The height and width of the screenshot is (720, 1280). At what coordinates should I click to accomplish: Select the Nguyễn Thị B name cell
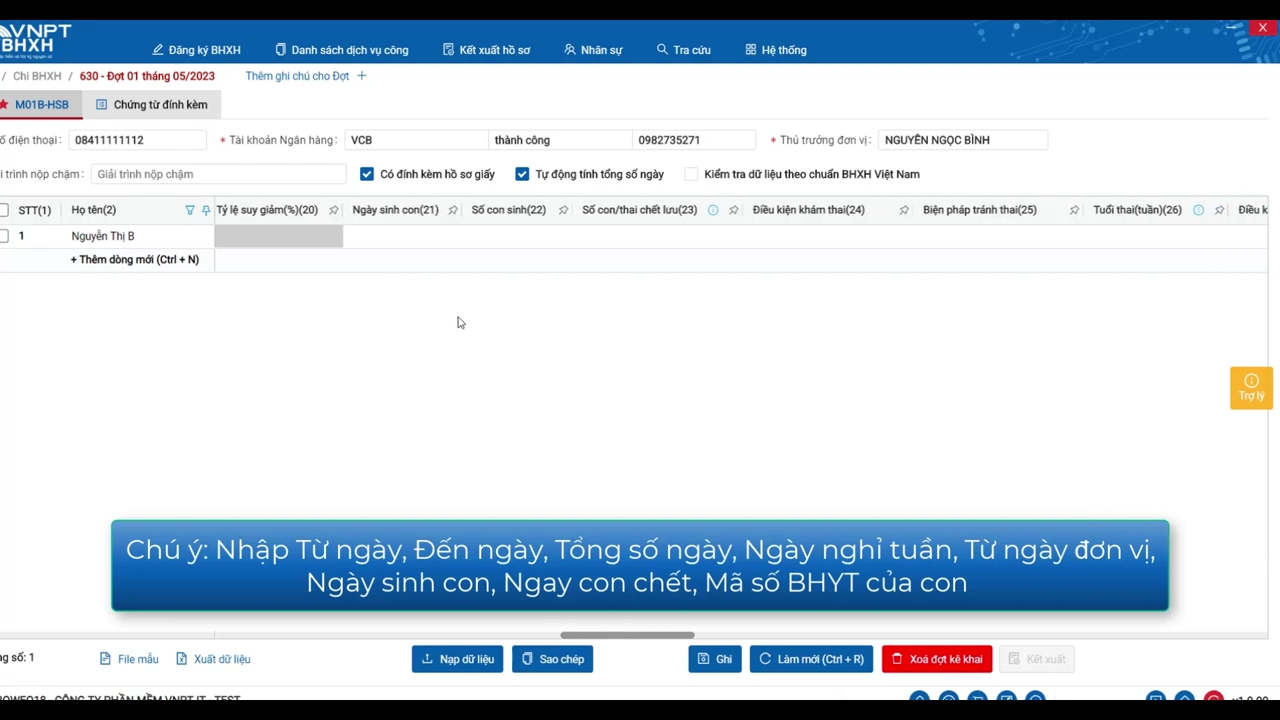coord(140,236)
